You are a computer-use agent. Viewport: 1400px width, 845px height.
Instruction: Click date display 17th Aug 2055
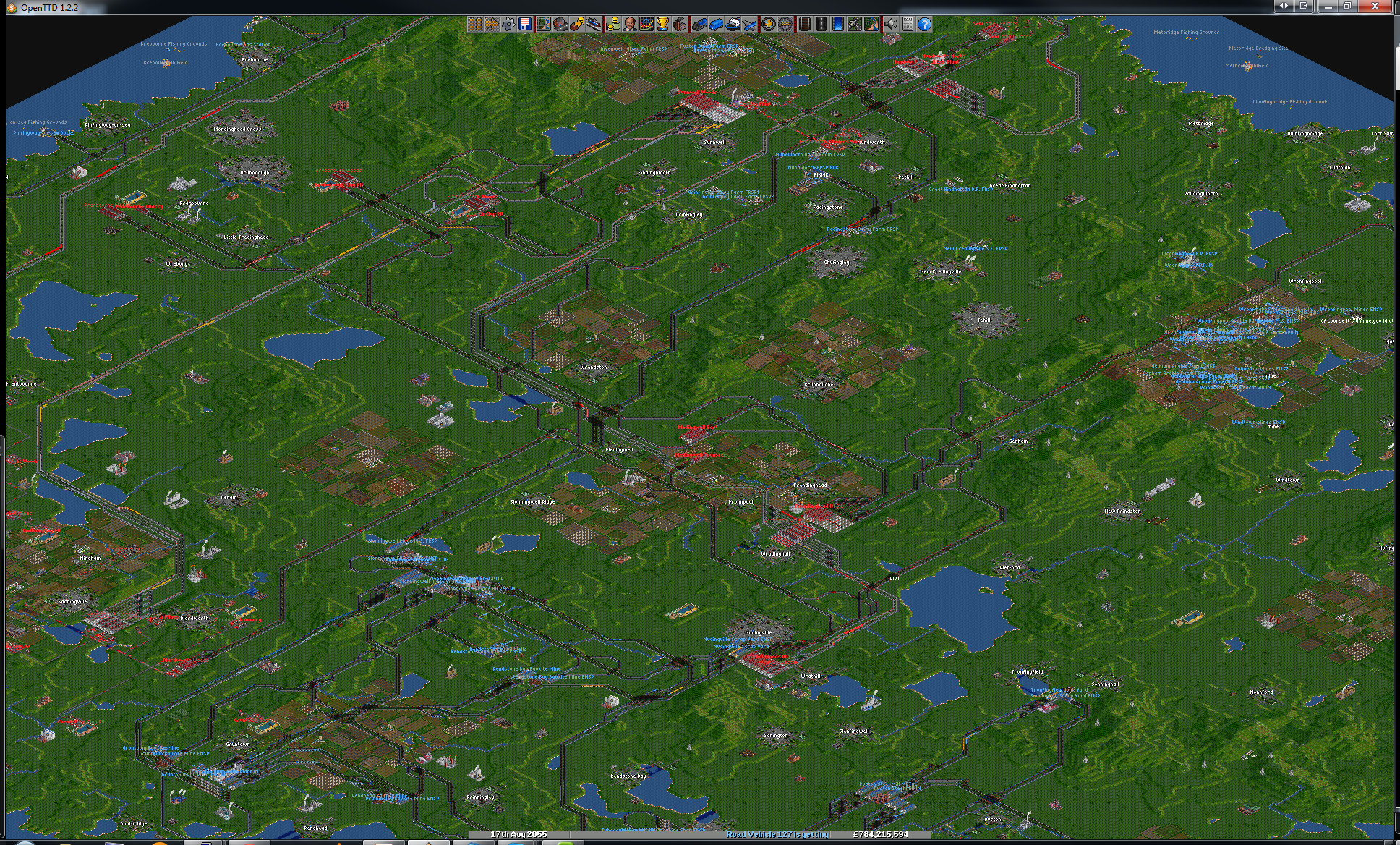coord(518,834)
